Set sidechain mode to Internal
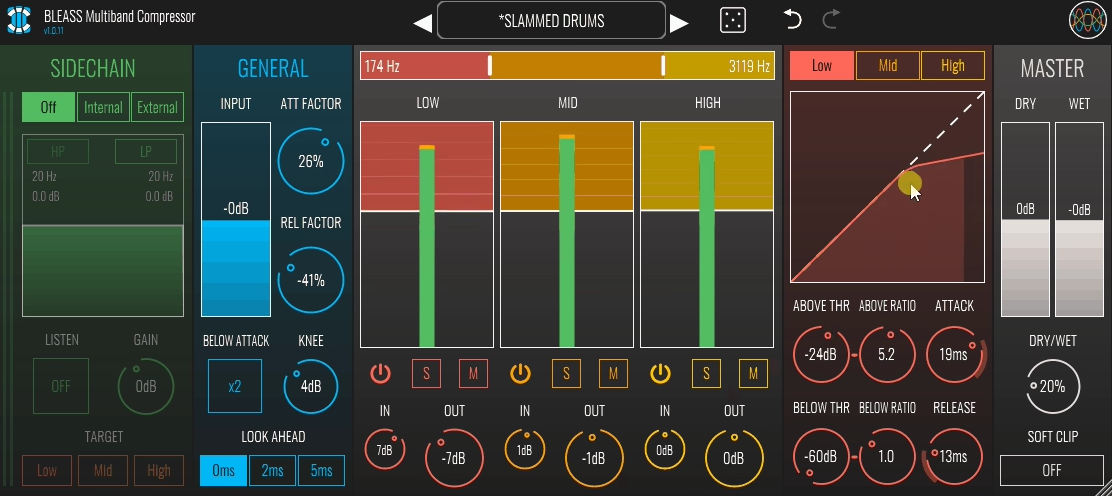Image resolution: width=1112 pixels, height=496 pixels. pos(103,107)
